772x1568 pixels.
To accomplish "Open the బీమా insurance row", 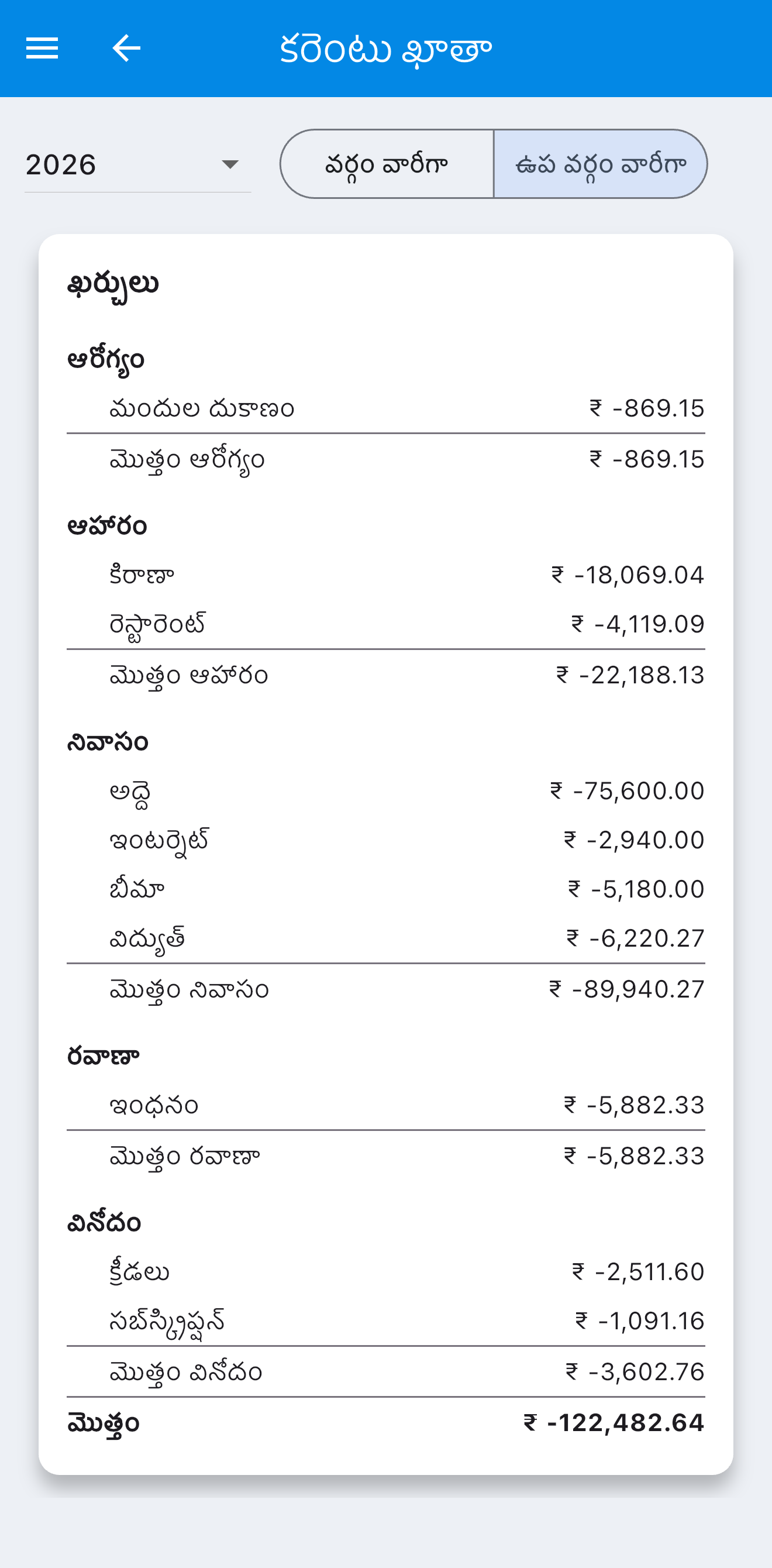I will pyautogui.click(x=385, y=889).
